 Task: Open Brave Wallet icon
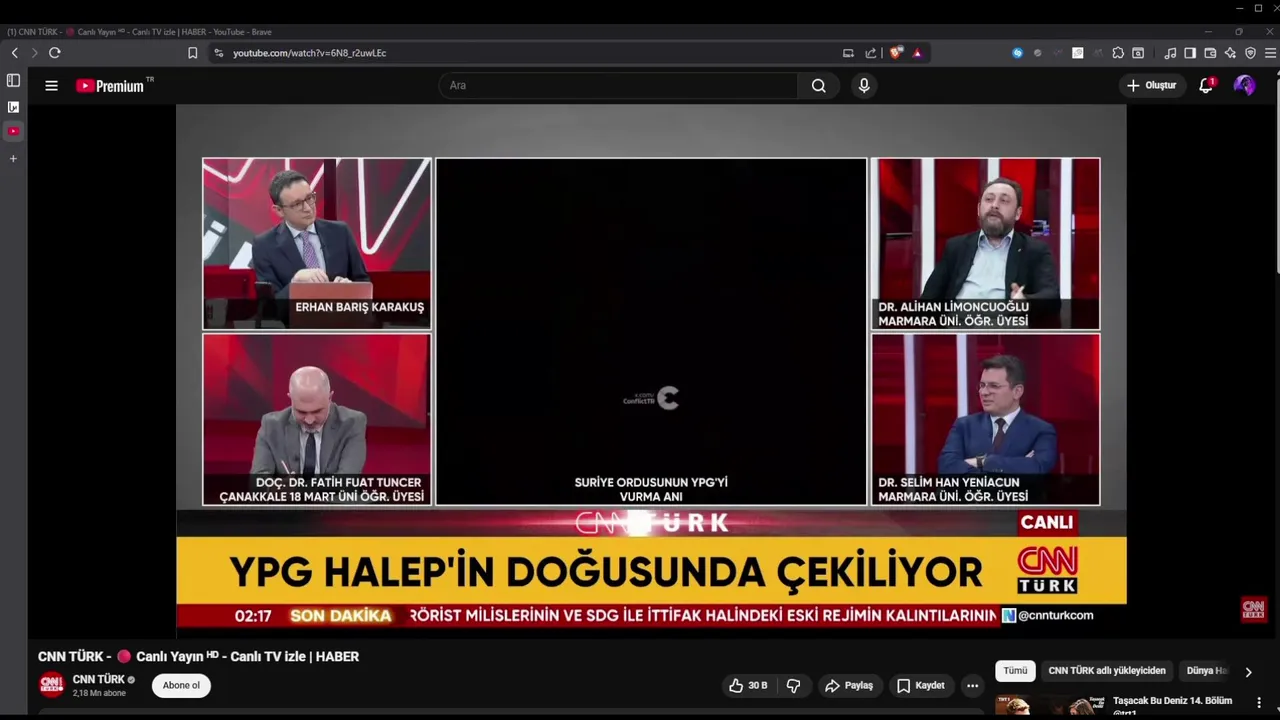[1210, 53]
